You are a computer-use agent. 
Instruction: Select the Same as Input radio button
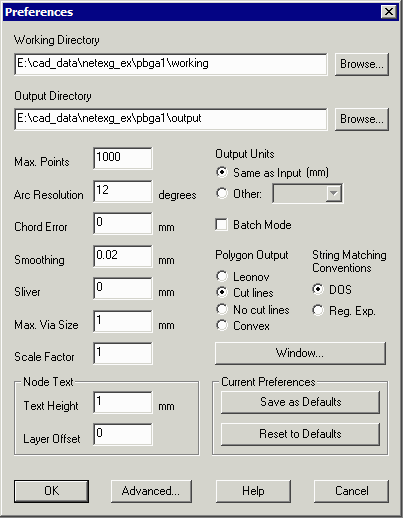coord(222,172)
